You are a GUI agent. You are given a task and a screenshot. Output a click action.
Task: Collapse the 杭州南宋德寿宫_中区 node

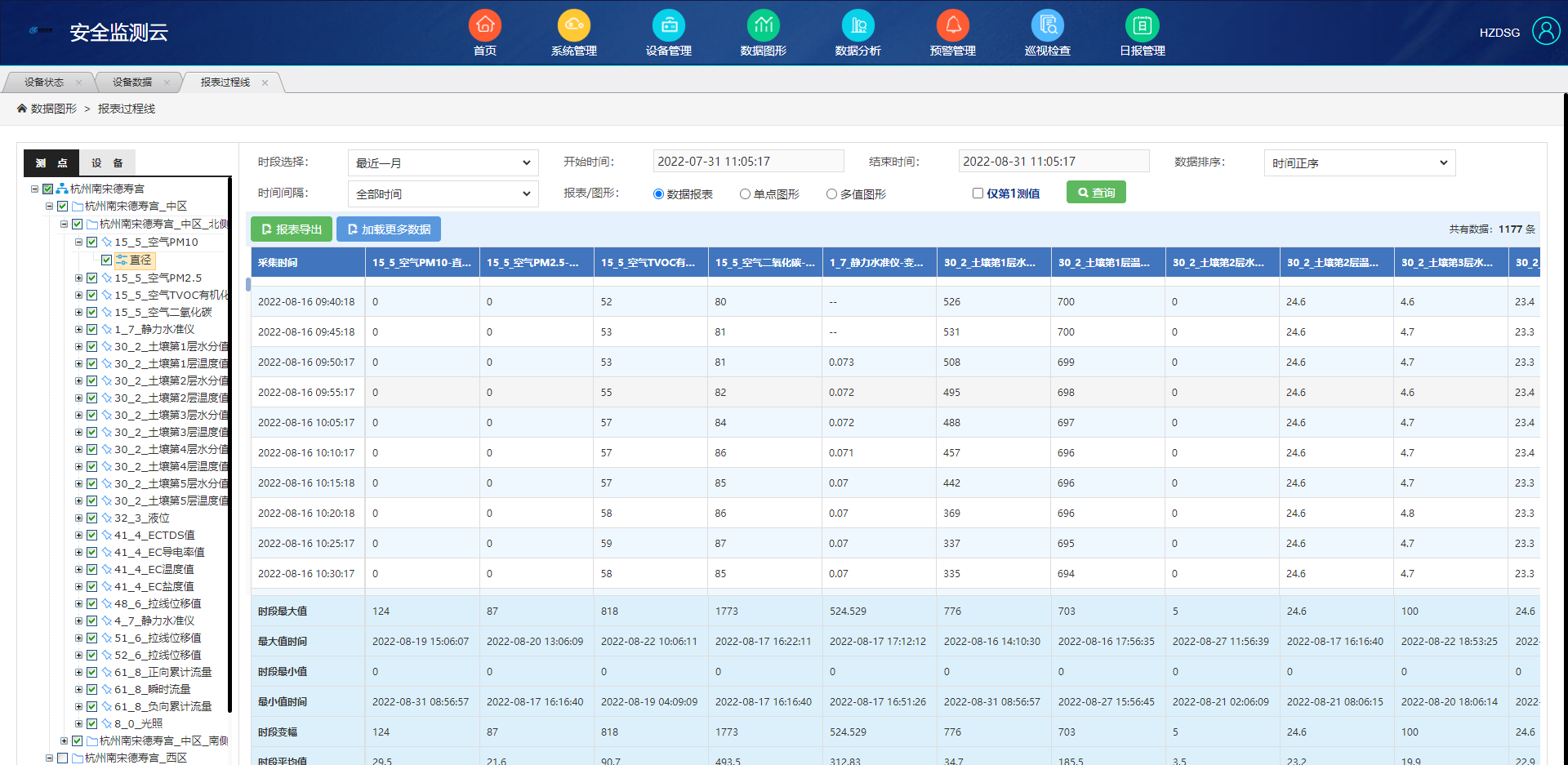tap(50, 207)
